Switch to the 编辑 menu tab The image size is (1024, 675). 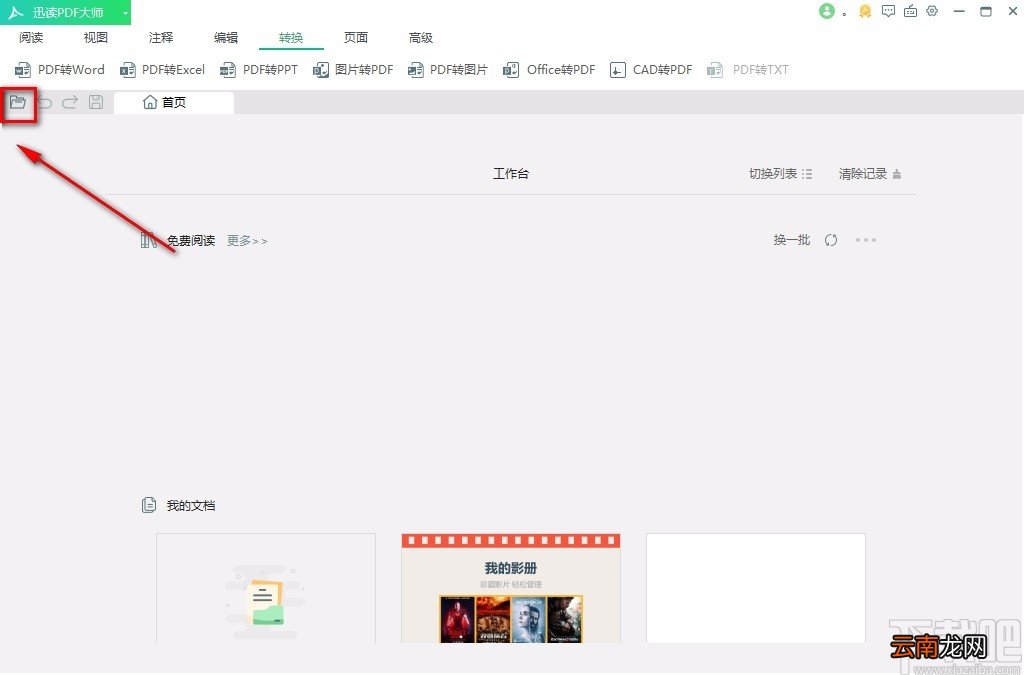pos(226,38)
